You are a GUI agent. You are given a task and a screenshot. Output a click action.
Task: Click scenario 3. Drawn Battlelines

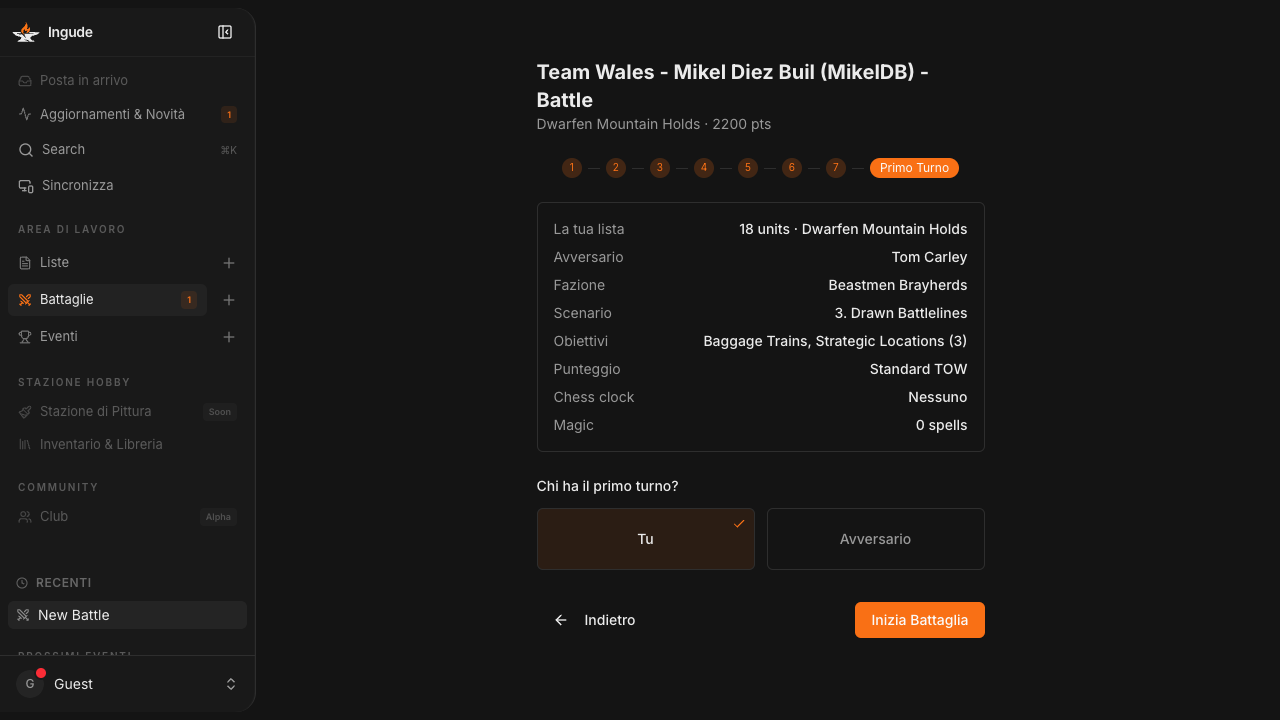point(901,313)
